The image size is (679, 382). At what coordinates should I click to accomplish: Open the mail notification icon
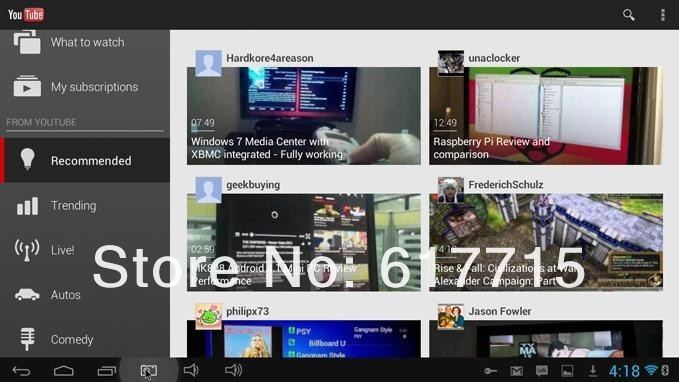pos(516,371)
